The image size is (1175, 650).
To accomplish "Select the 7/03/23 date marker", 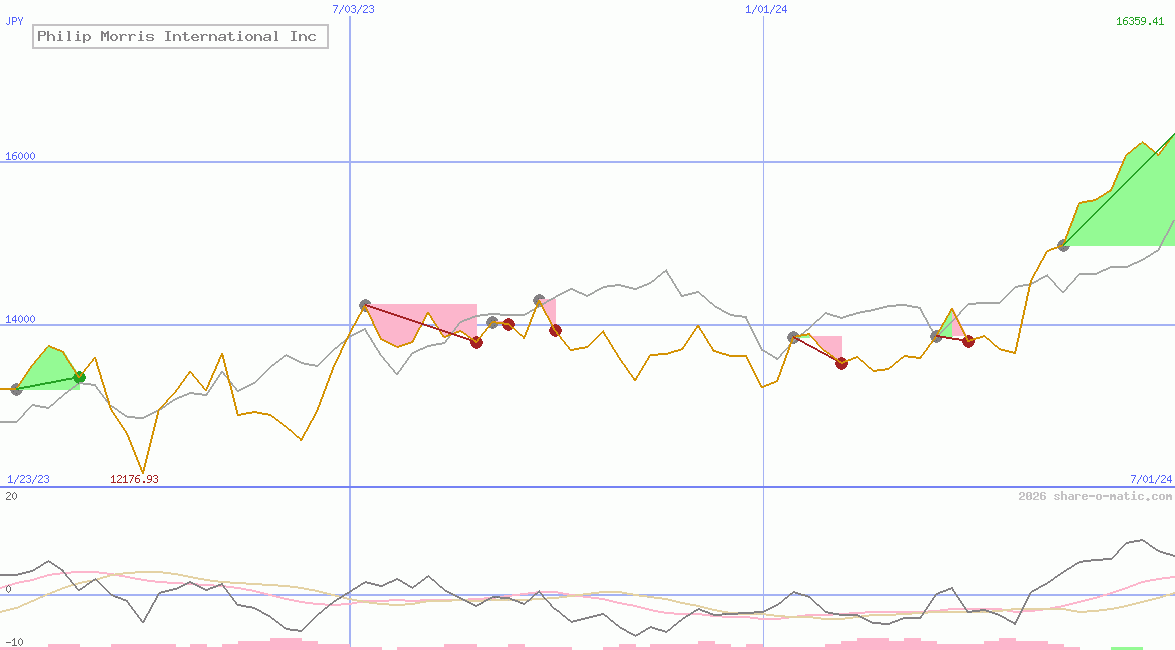I will click(352, 10).
